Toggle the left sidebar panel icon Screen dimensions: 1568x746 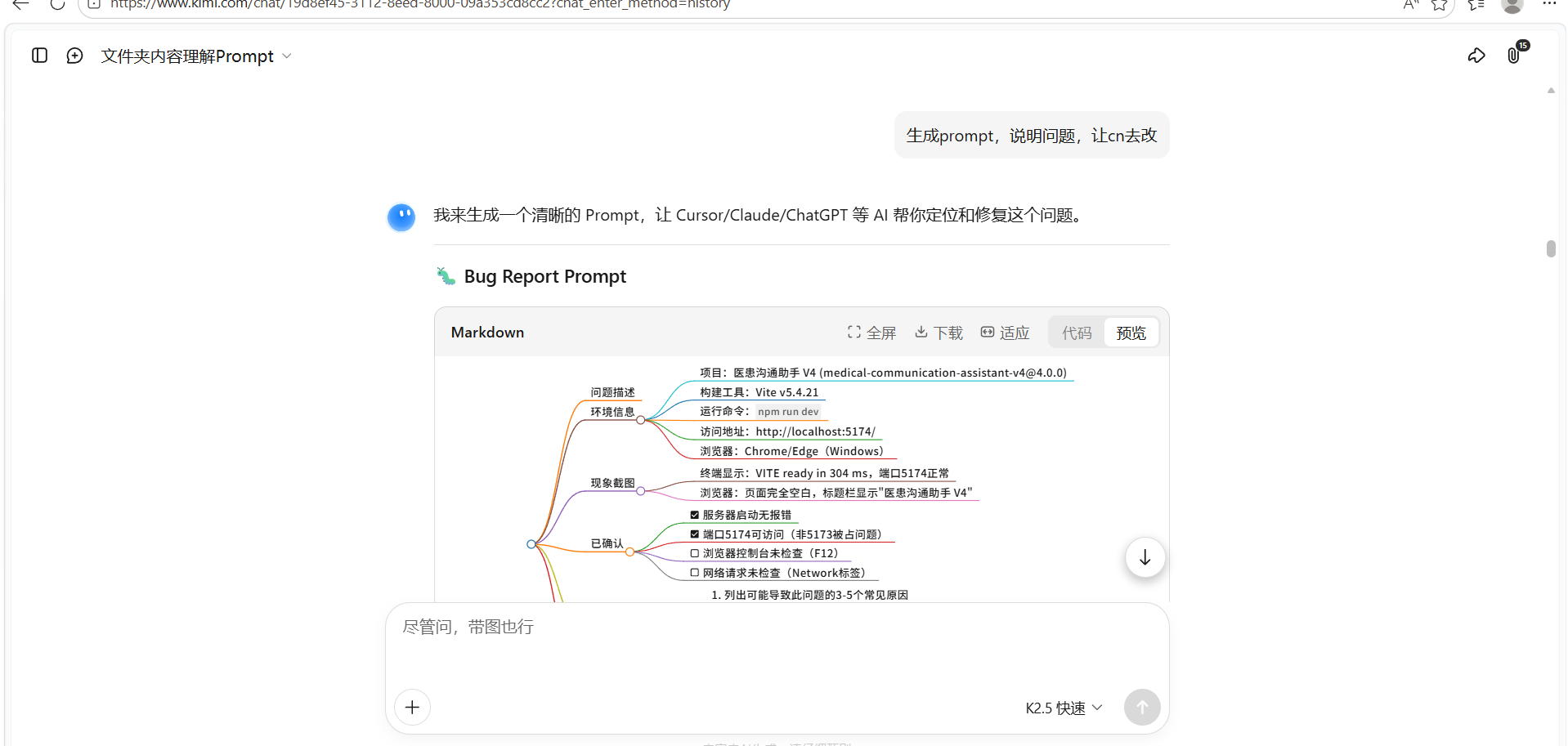39,56
